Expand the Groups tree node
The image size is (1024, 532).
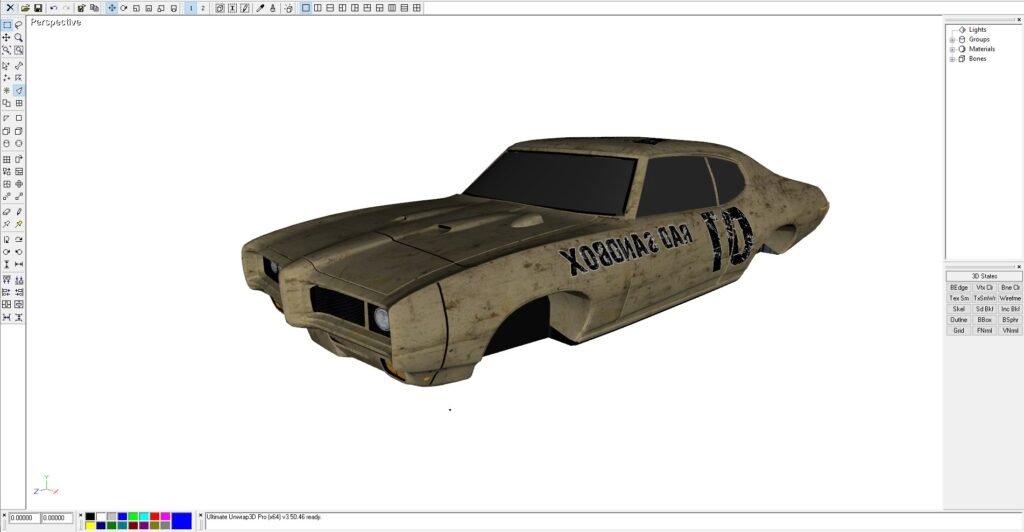pyautogui.click(x=952, y=39)
